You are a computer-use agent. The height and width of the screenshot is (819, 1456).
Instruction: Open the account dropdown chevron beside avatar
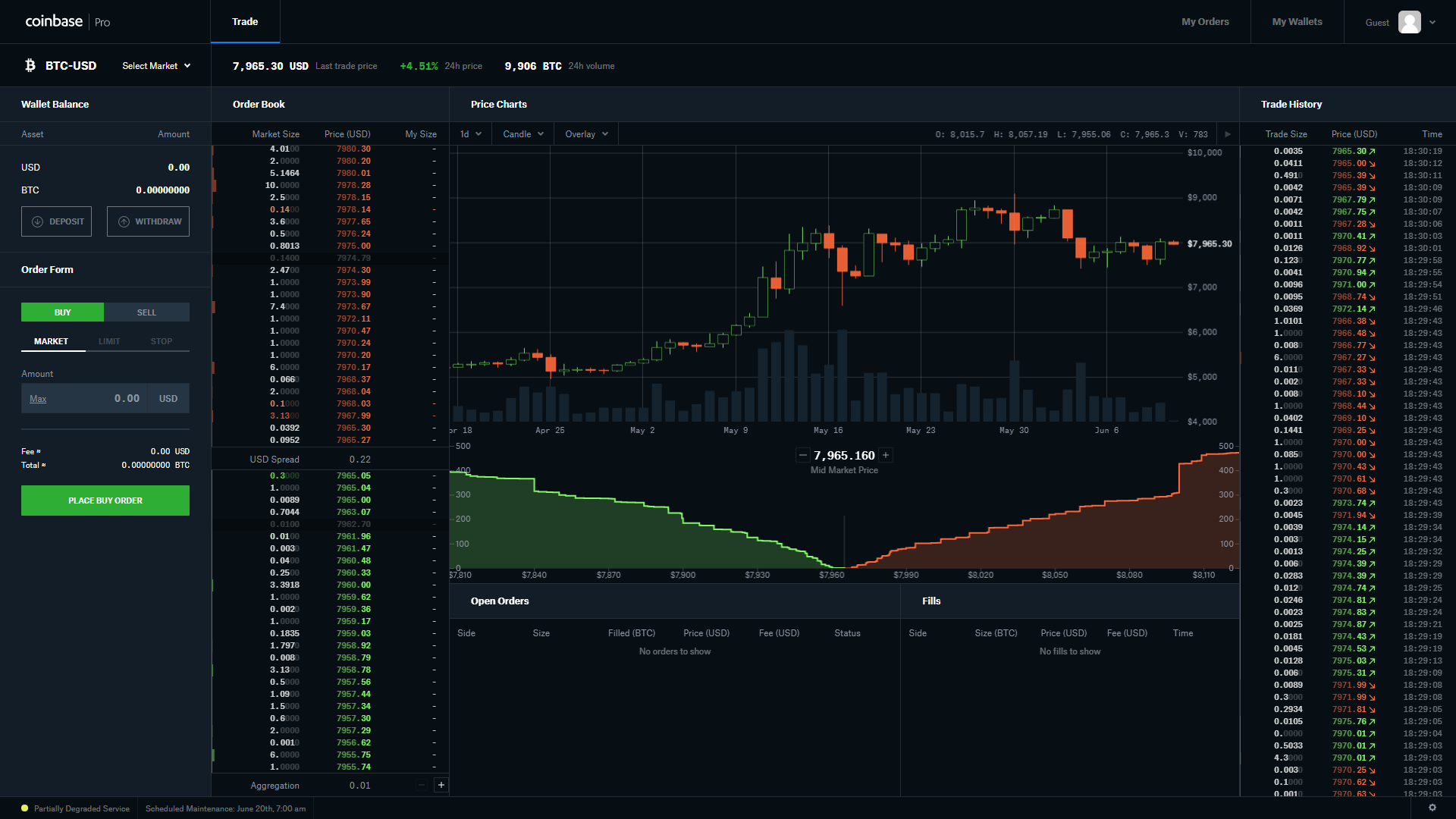click(x=1432, y=22)
